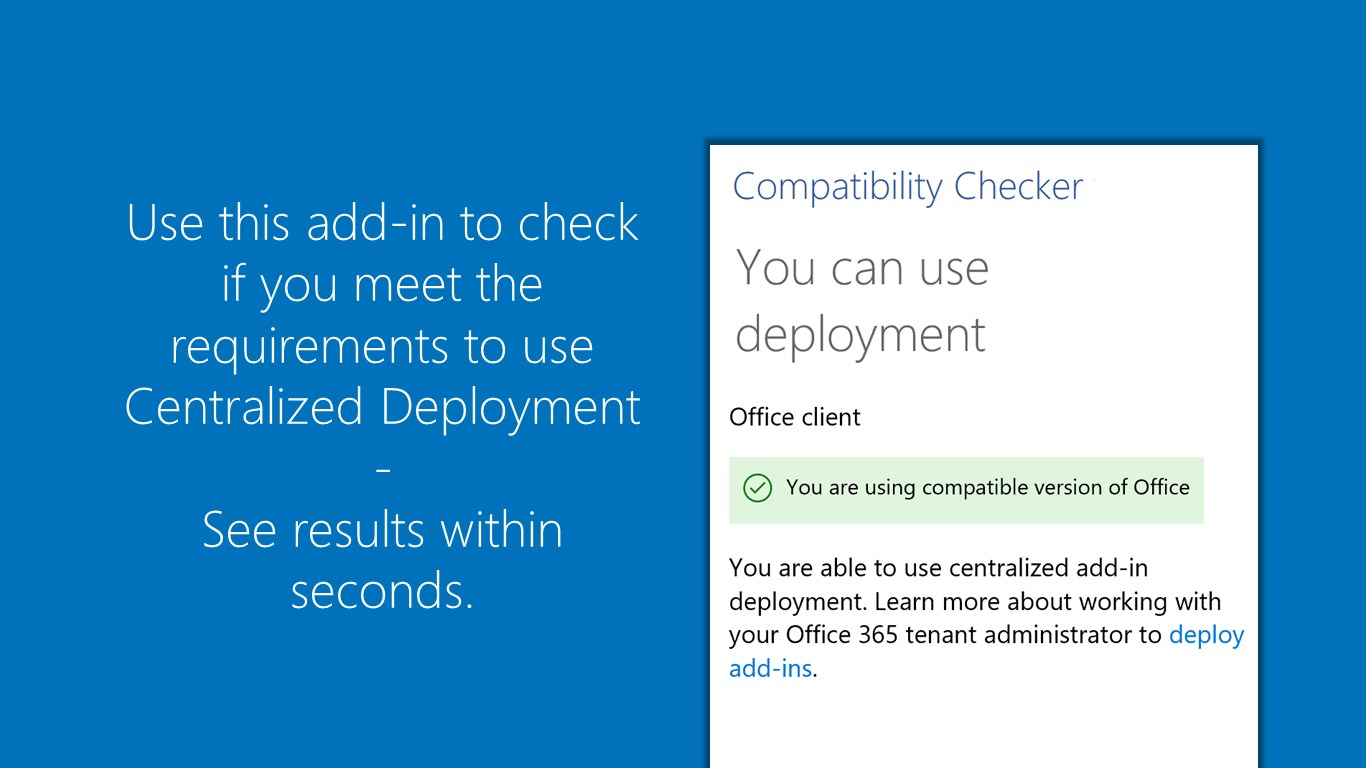
Task: Click the word "Office" ending the green banner
Action: [1161, 488]
